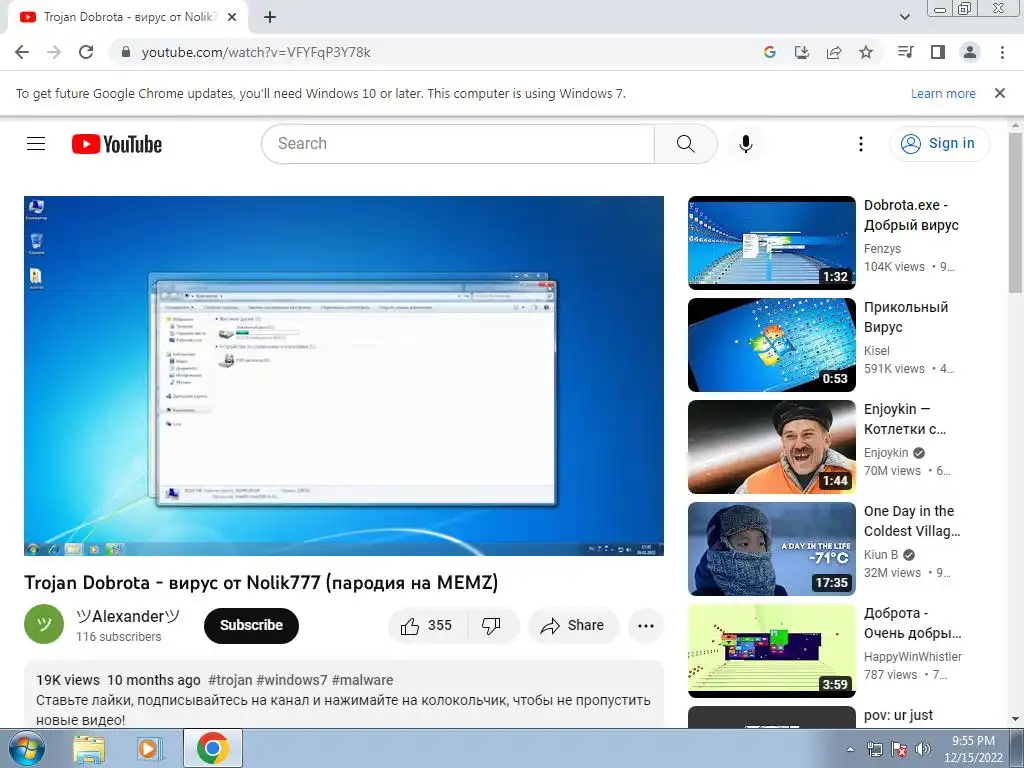Open the Прикольный Вирус video title

point(906,317)
